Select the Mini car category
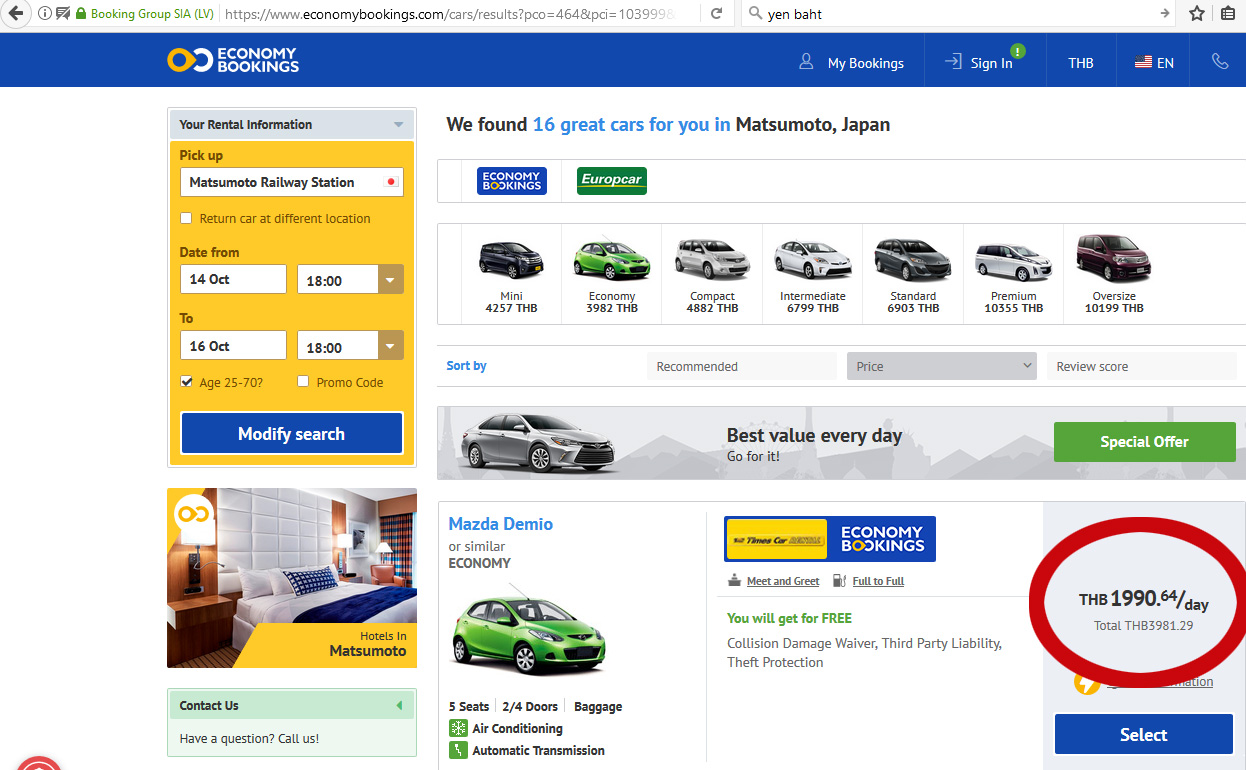 (x=511, y=273)
